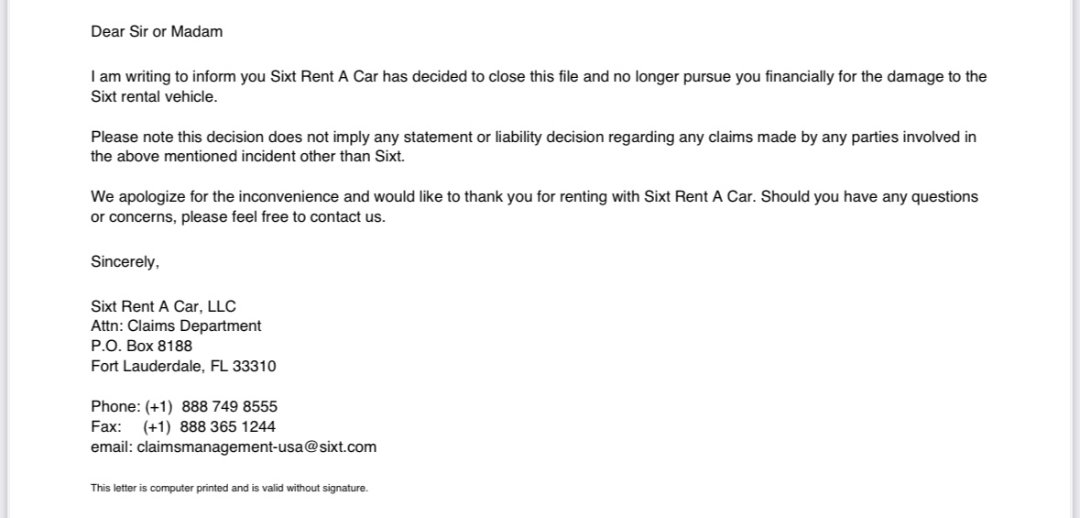The width and height of the screenshot is (1080, 518).
Task: Click the fax number 888 365 1244
Action: [x=228, y=427]
